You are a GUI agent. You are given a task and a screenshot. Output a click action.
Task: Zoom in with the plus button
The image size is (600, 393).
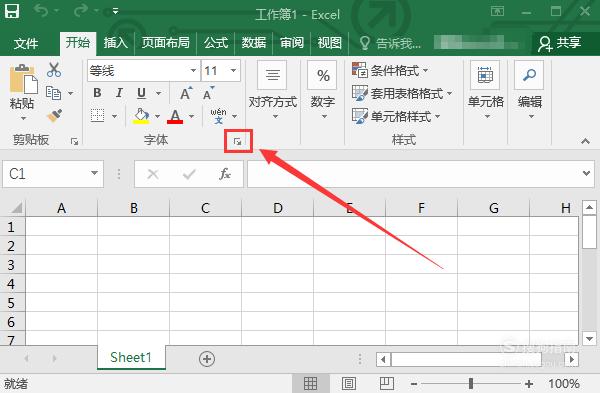point(529,383)
